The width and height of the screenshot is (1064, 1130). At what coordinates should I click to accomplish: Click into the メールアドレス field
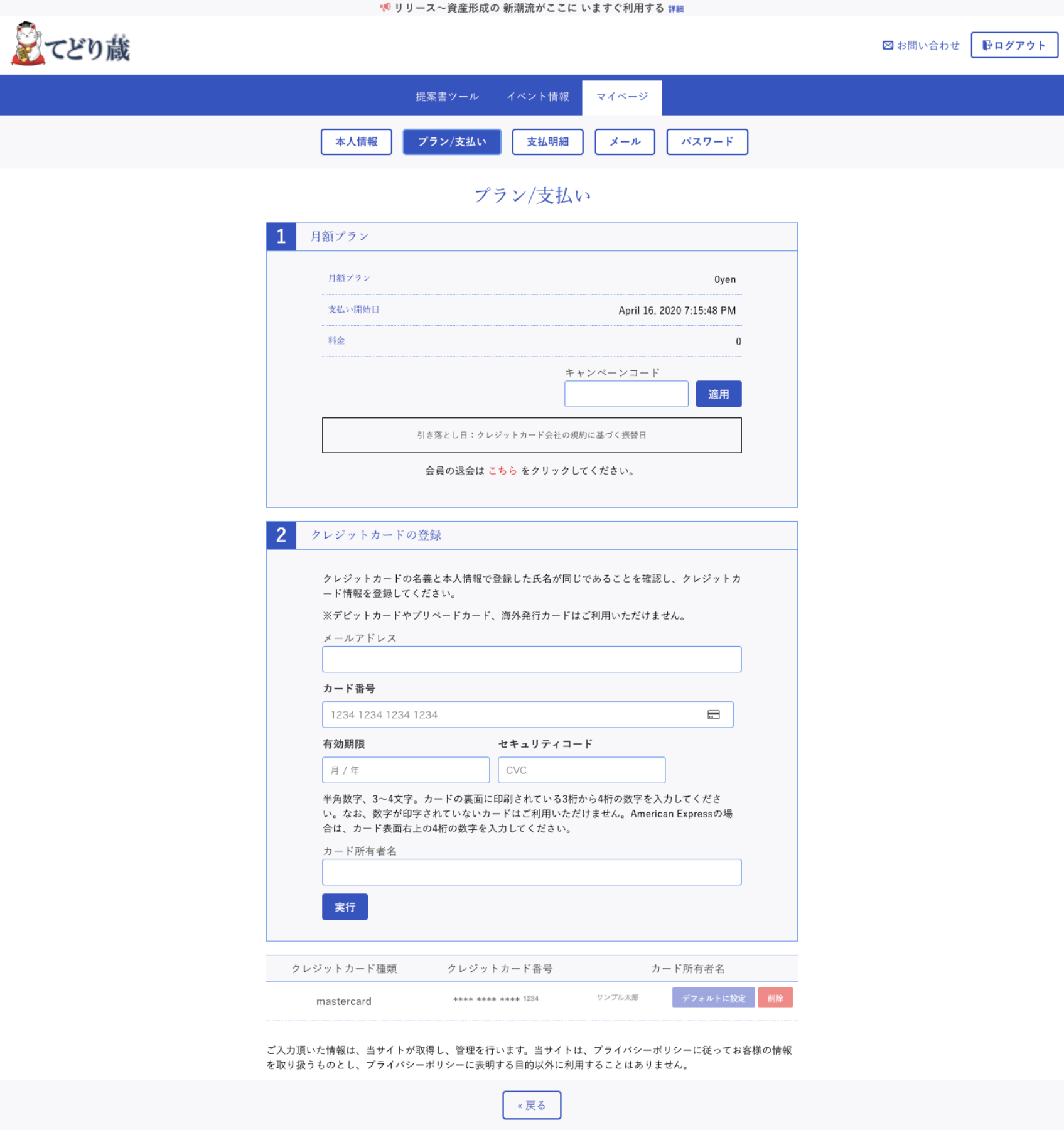pos(531,659)
